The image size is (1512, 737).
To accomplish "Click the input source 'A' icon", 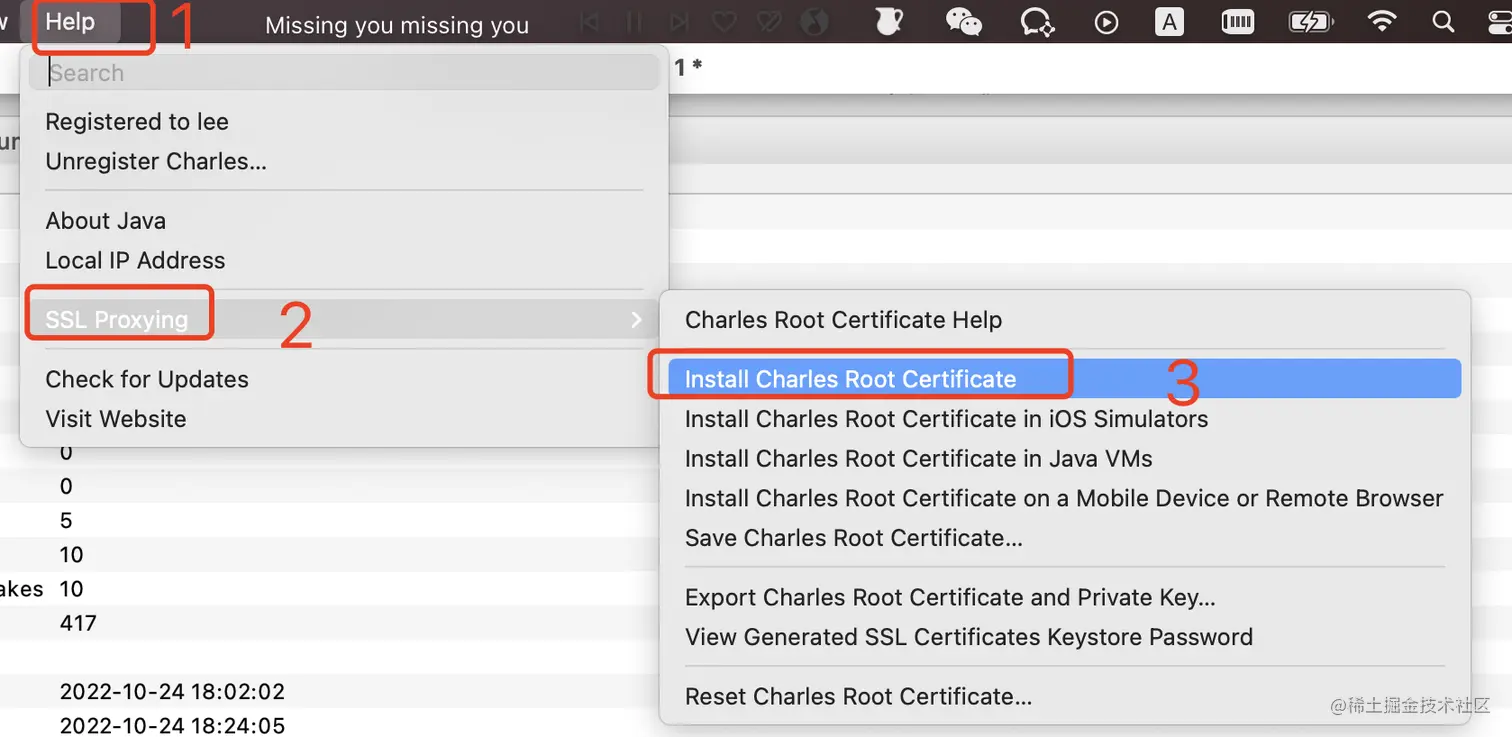I will point(1169,22).
